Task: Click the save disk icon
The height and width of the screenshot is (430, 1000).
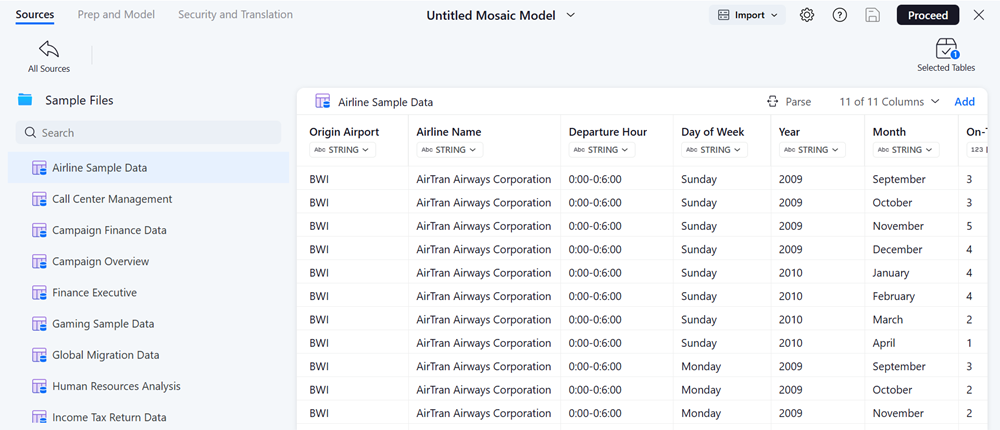Action: coord(873,15)
